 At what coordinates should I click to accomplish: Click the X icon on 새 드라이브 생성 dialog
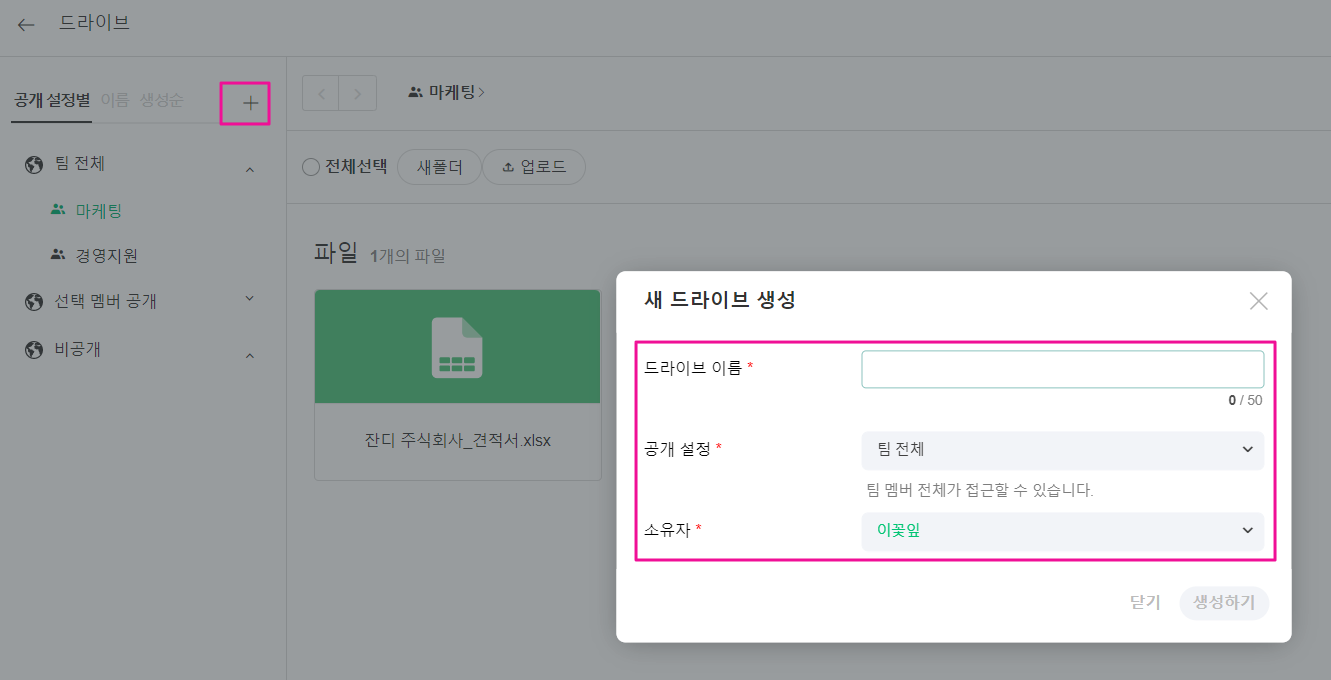(x=1258, y=301)
